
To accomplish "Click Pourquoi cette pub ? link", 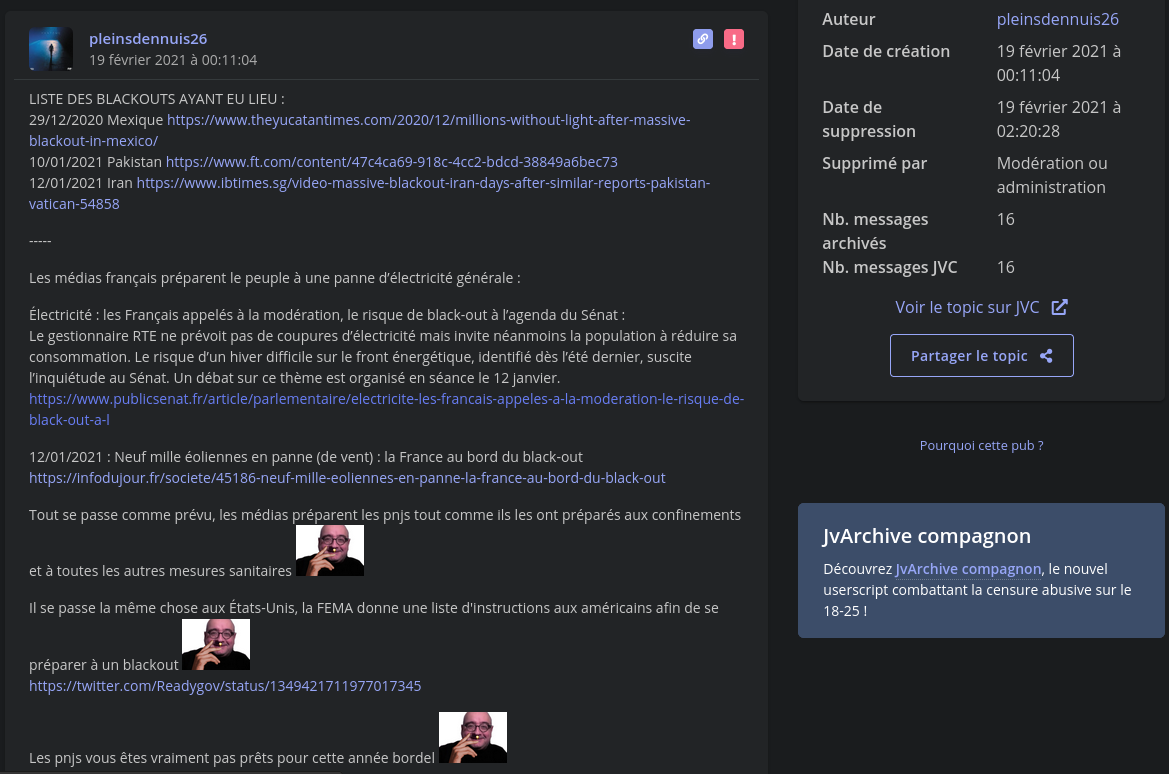I will [x=981, y=445].
